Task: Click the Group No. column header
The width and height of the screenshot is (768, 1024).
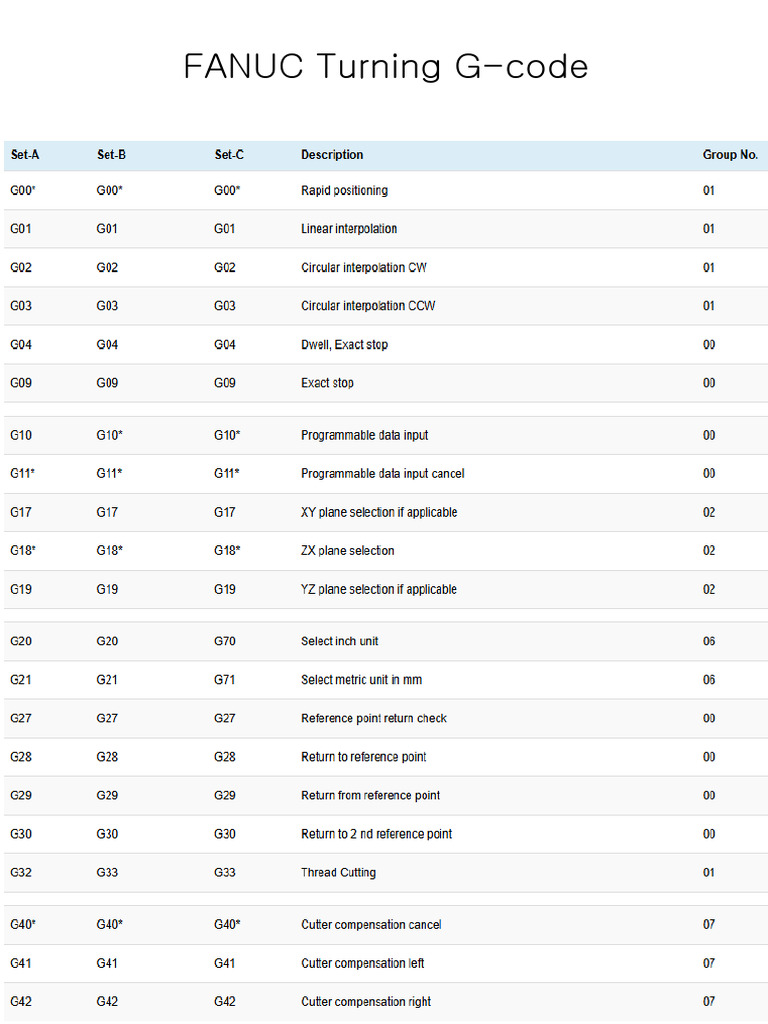Action: pyautogui.click(x=729, y=155)
